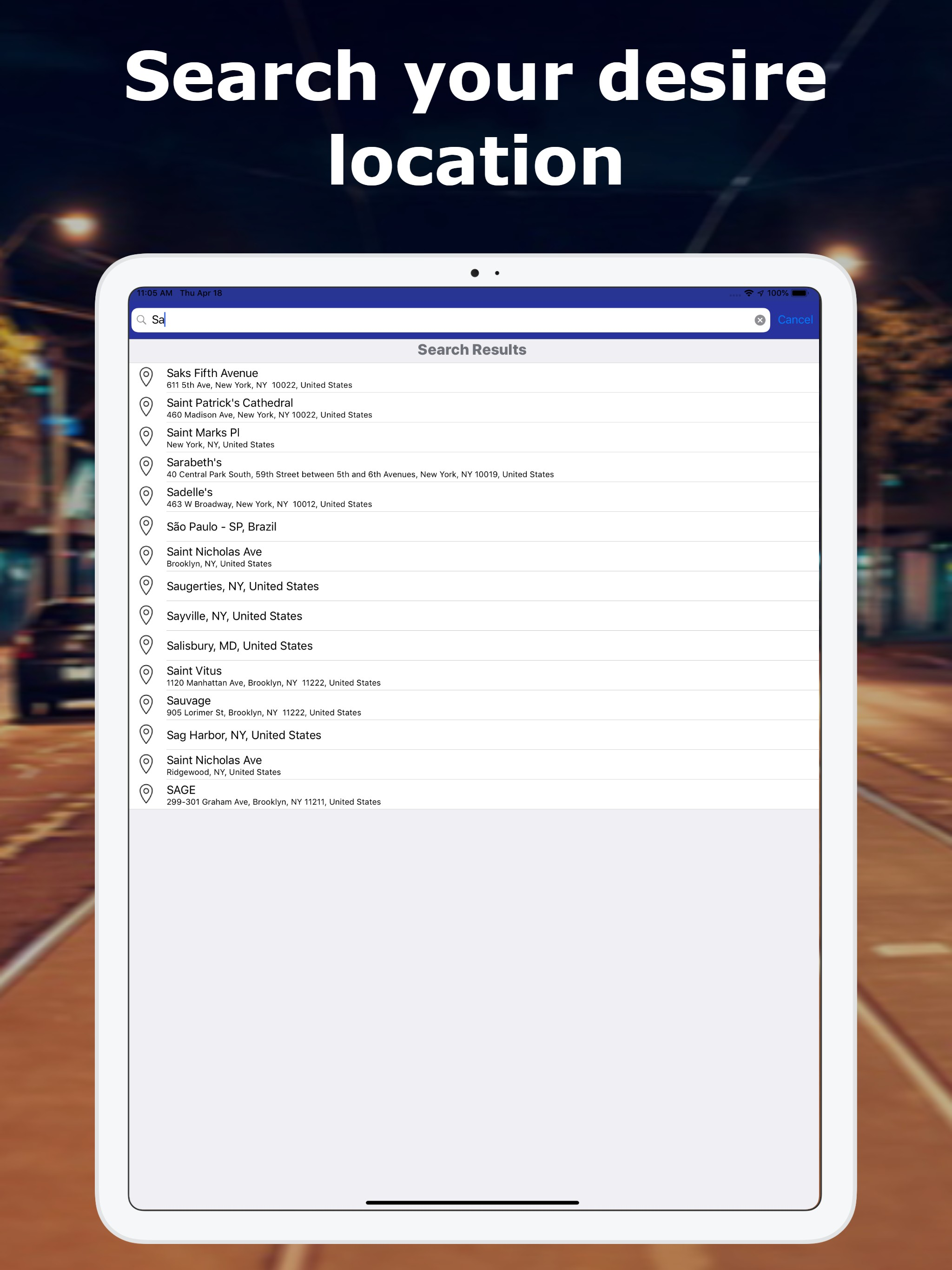Tap the pin icon beside São Paulo
The image size is (952, 1270).
[146, 526]
